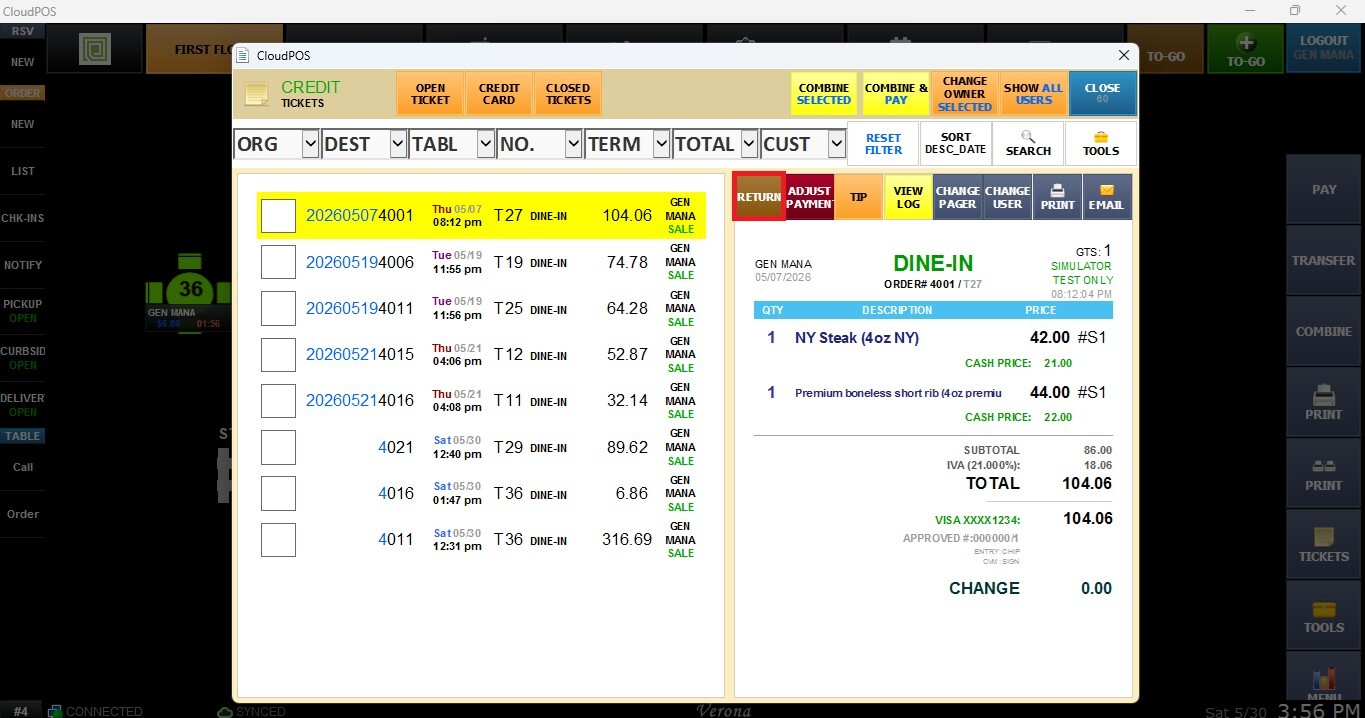Click RESET FILTER
This screenshot has height=718, width=1365.
[x=883, y=144]
